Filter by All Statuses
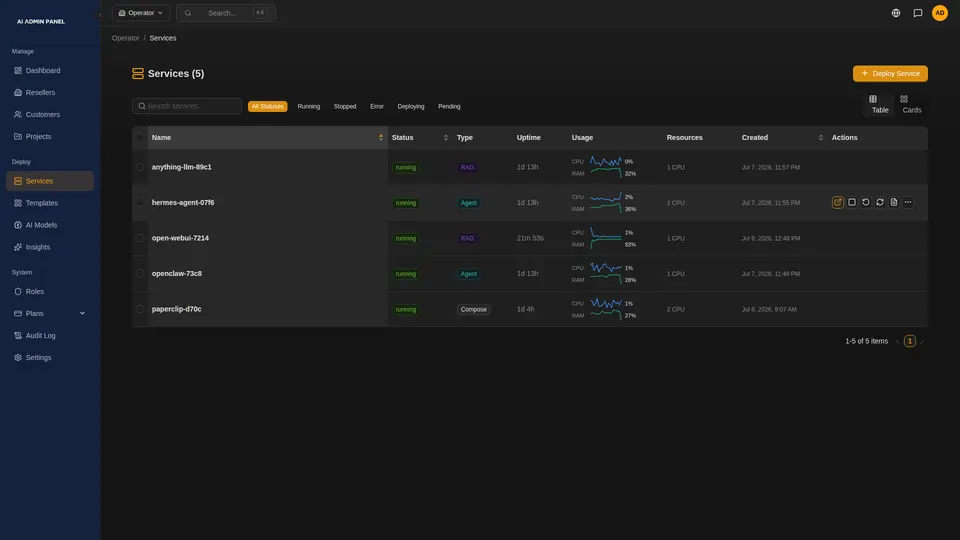Viewport: 960px width, 540px height. 268,107
